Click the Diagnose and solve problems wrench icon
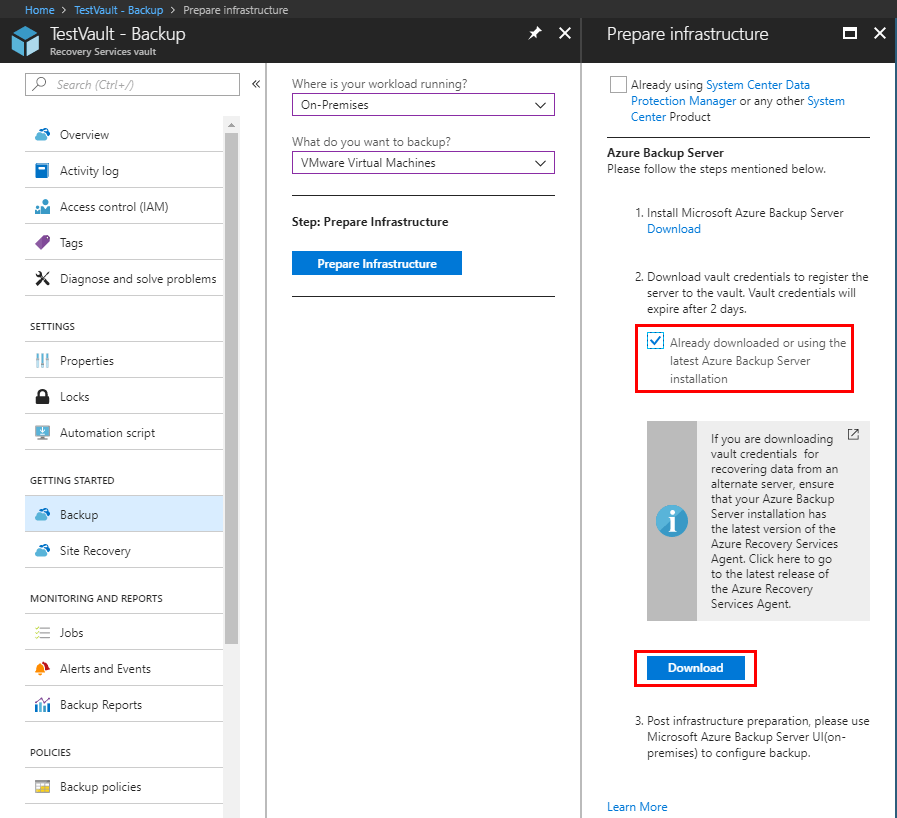This screenshot has height=818, width=897. pyautogui.click(x=42, y=279)
